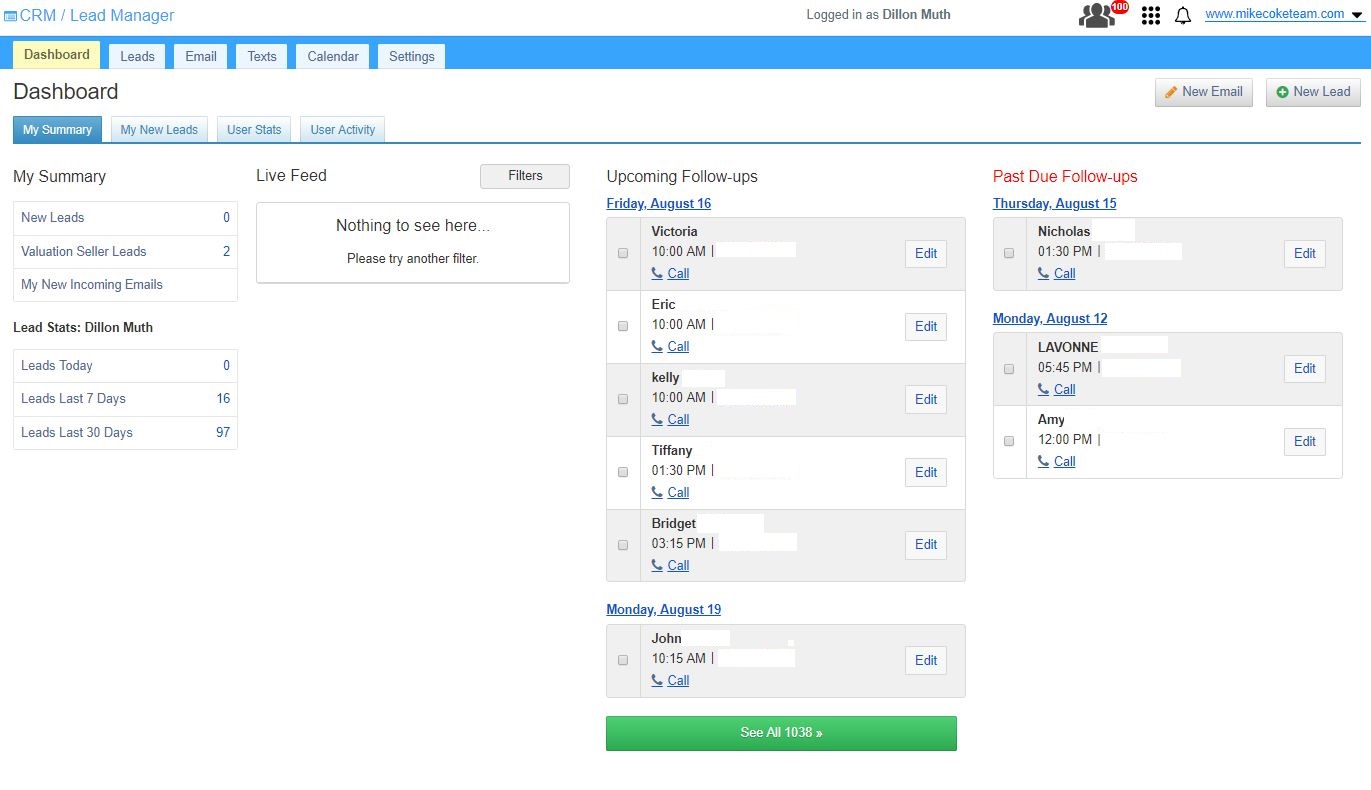Image resolution: width=1371 pixels, height=790 pixels.
Task: Open the Live Feed Filters button
Action: 525,176
